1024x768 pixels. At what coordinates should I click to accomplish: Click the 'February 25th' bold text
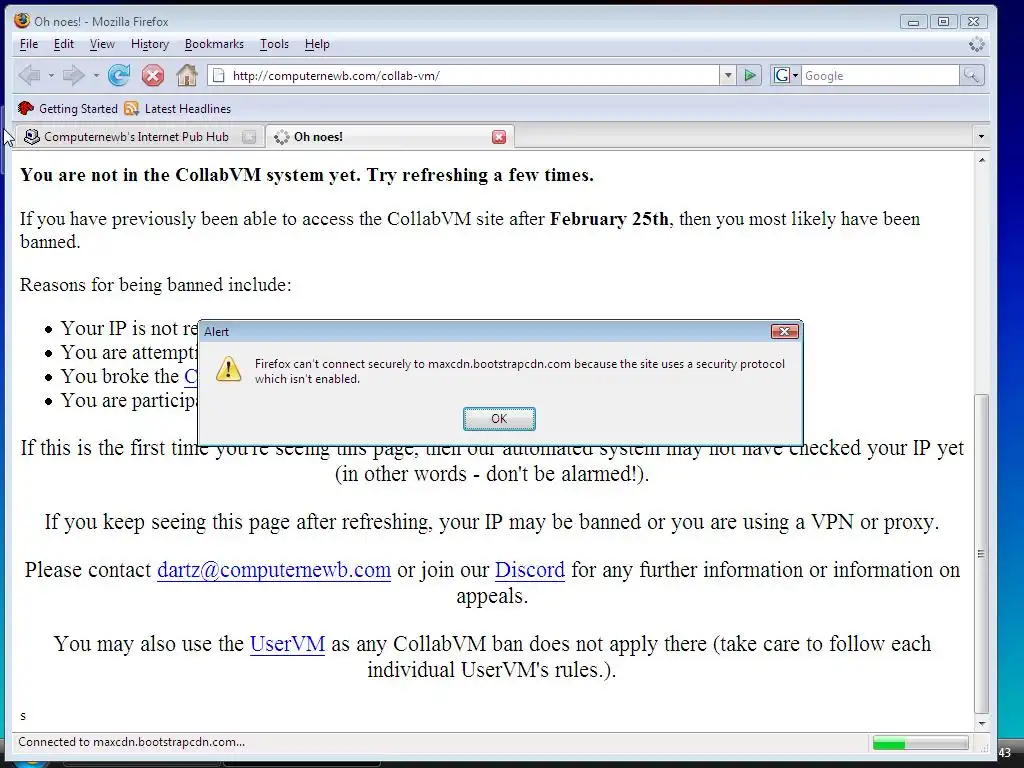pyautogui.click(x=609, y=219)
